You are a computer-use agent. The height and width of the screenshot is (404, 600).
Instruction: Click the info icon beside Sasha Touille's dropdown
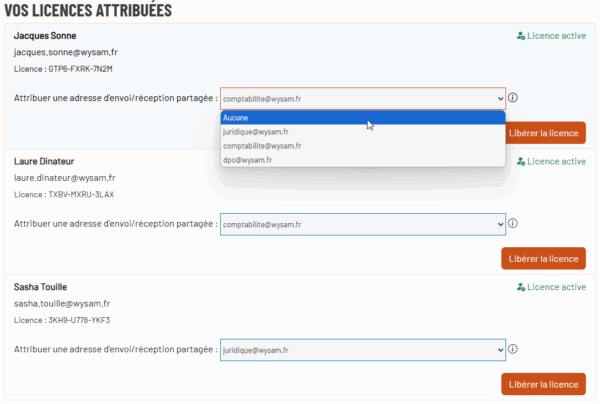[513, 350]
